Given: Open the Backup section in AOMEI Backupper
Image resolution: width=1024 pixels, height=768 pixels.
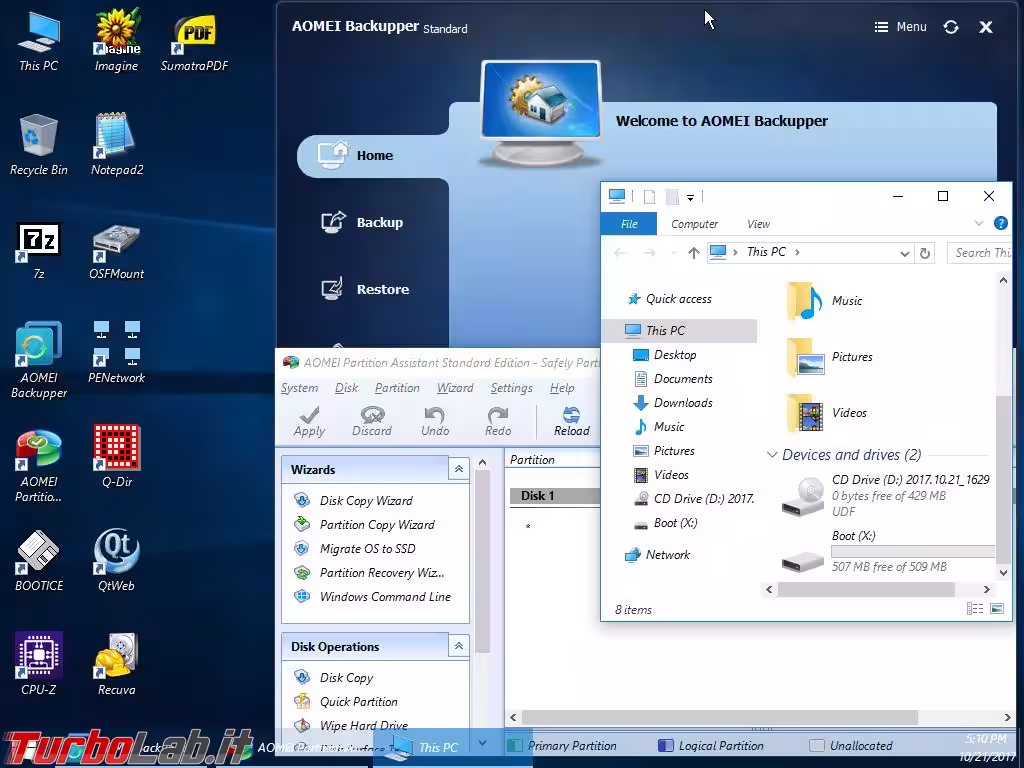Looking at the screenshot, I should 379,222.
